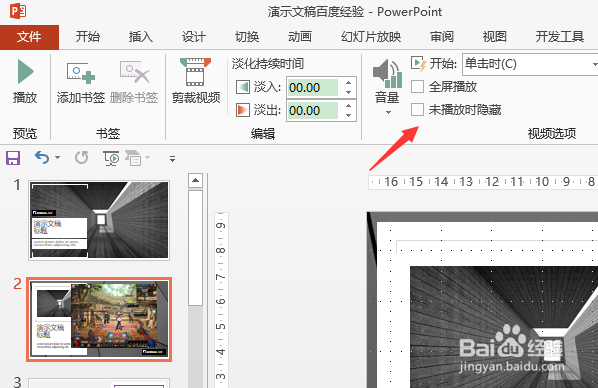Click the grayed slide layout toolbar icon
This screenshot has height=388, width=598.
(133, 158)
